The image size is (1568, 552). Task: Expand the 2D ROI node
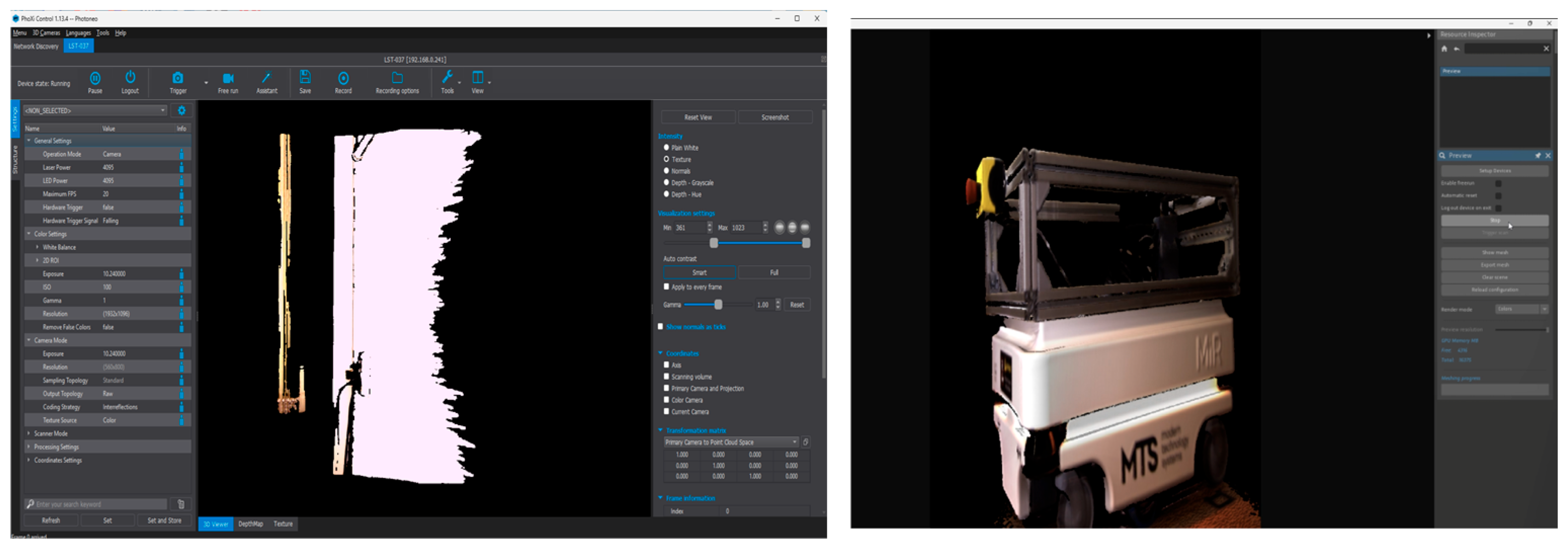coord(37,261)
